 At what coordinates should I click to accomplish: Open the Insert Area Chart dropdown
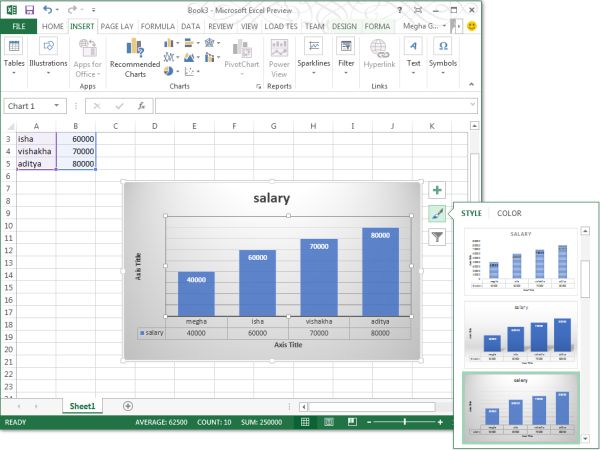point(191,57)
